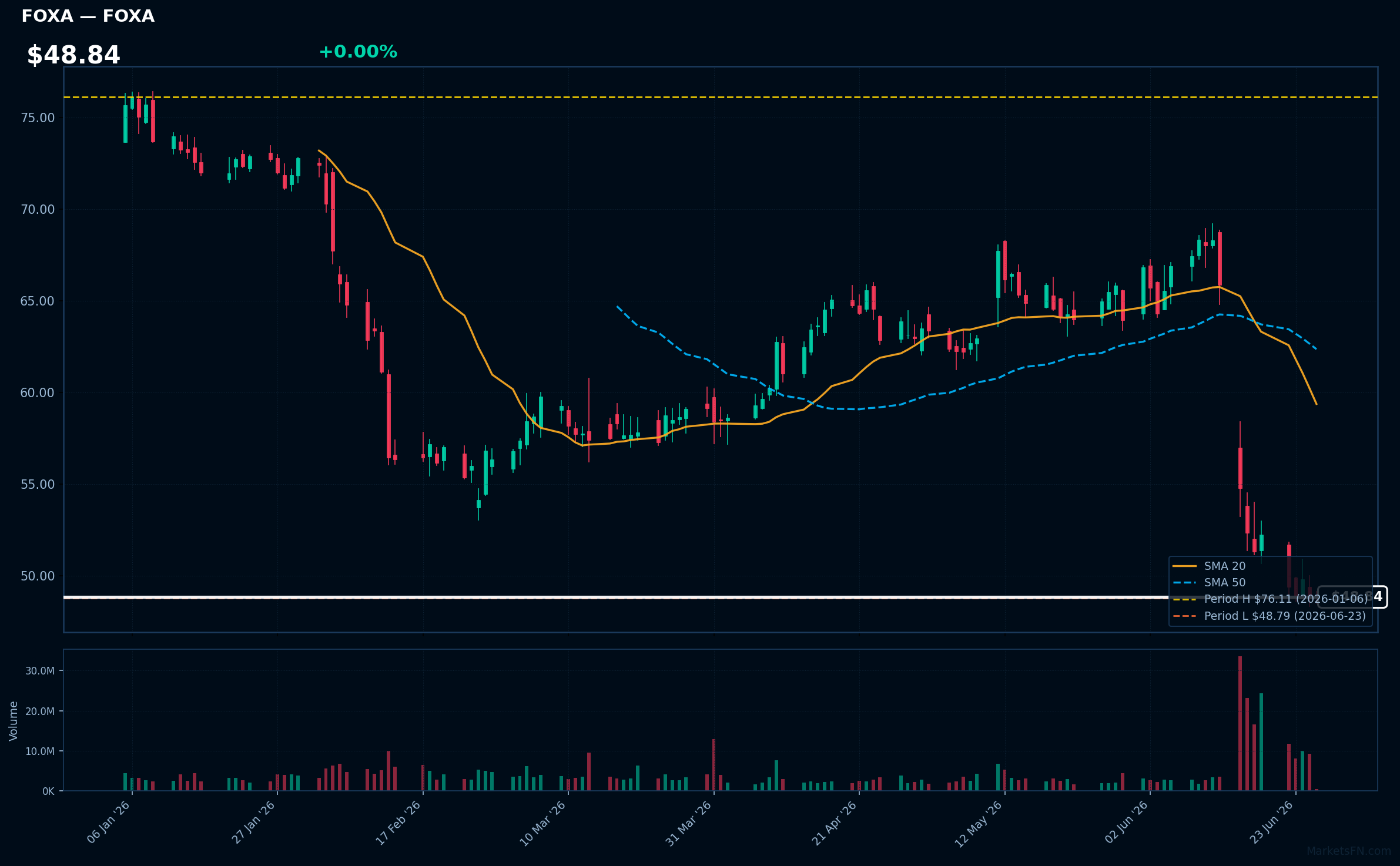Click the 75.00 price axis label
Image resolution: width=1400 pixels, height=866 pixels.
38,118
